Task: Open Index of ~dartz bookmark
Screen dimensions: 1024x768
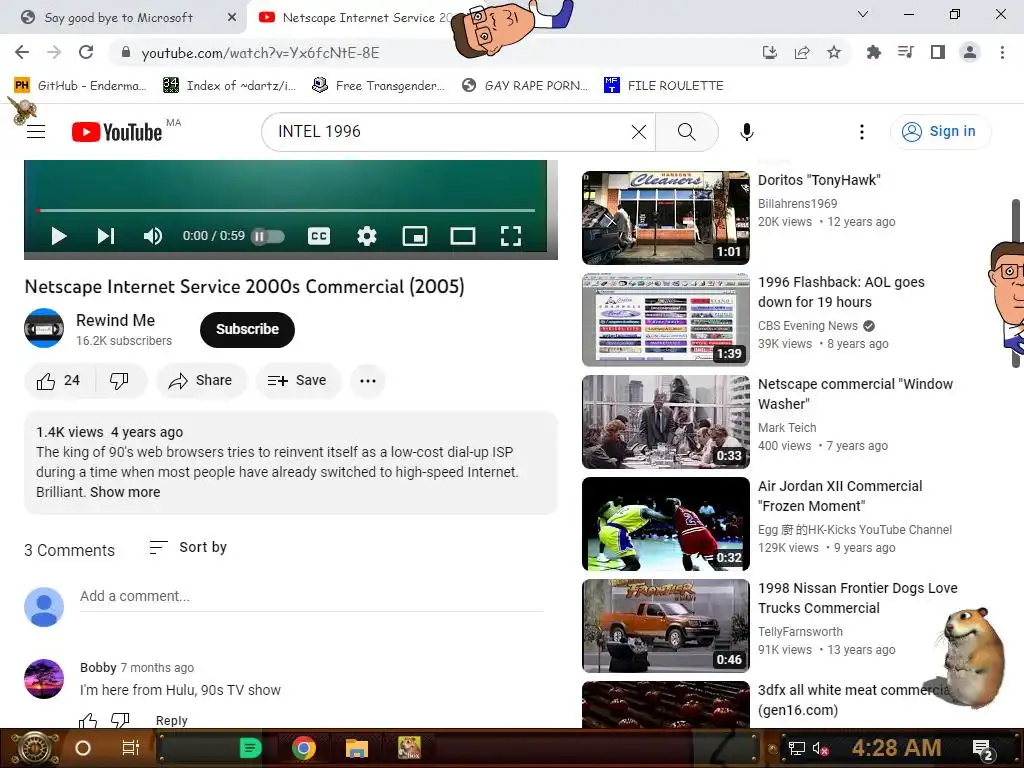Action: tap(229, 86)
